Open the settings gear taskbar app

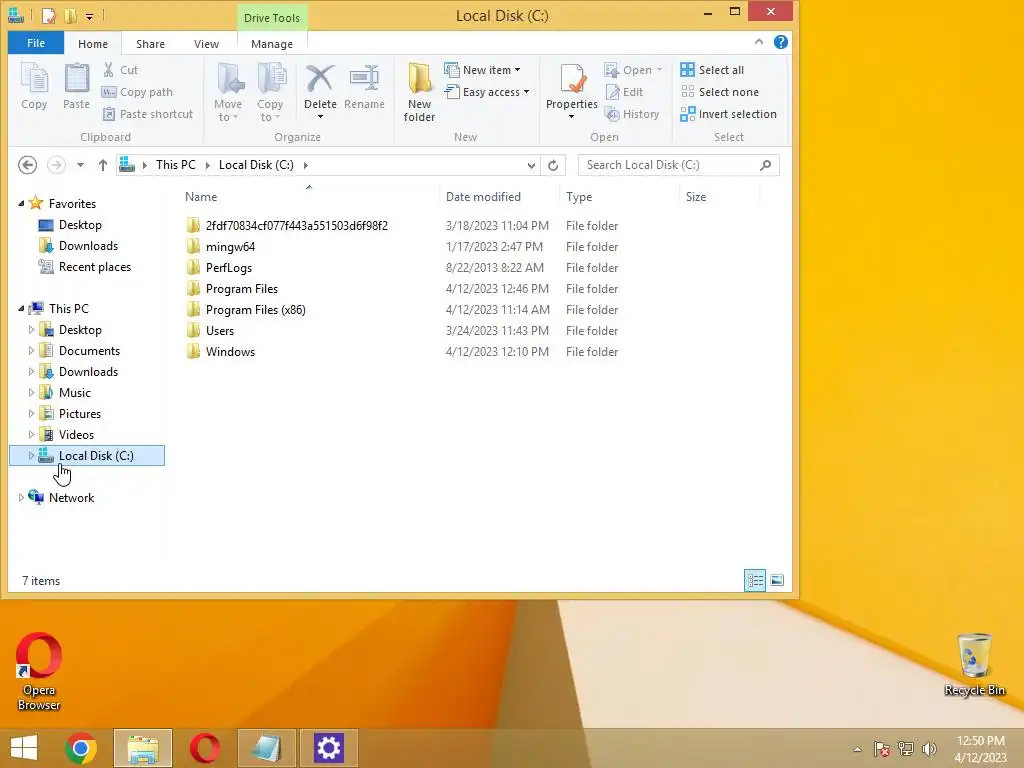click(x=328, y=748)
